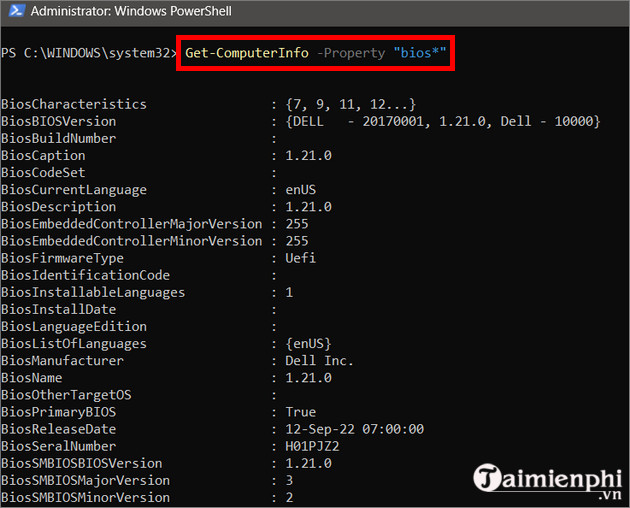Click the PowerShell icon in title bar
This screenshot has height=508, width=630.
[13, 13]
